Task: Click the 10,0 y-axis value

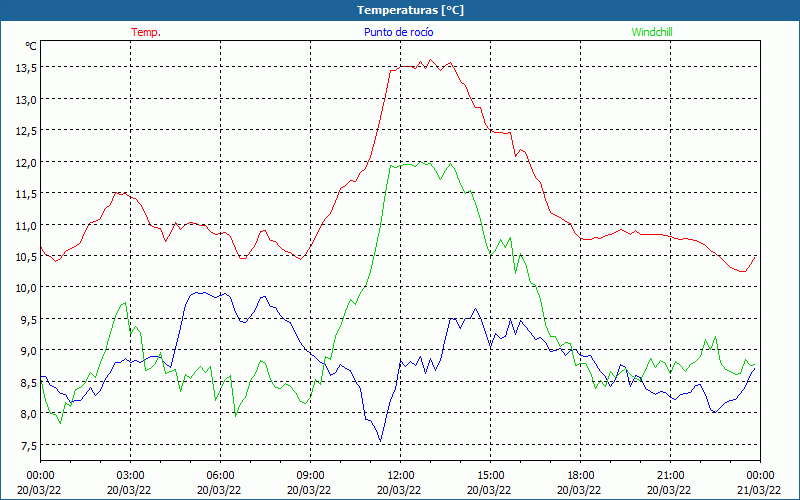Action: click(x=26, y=289)
